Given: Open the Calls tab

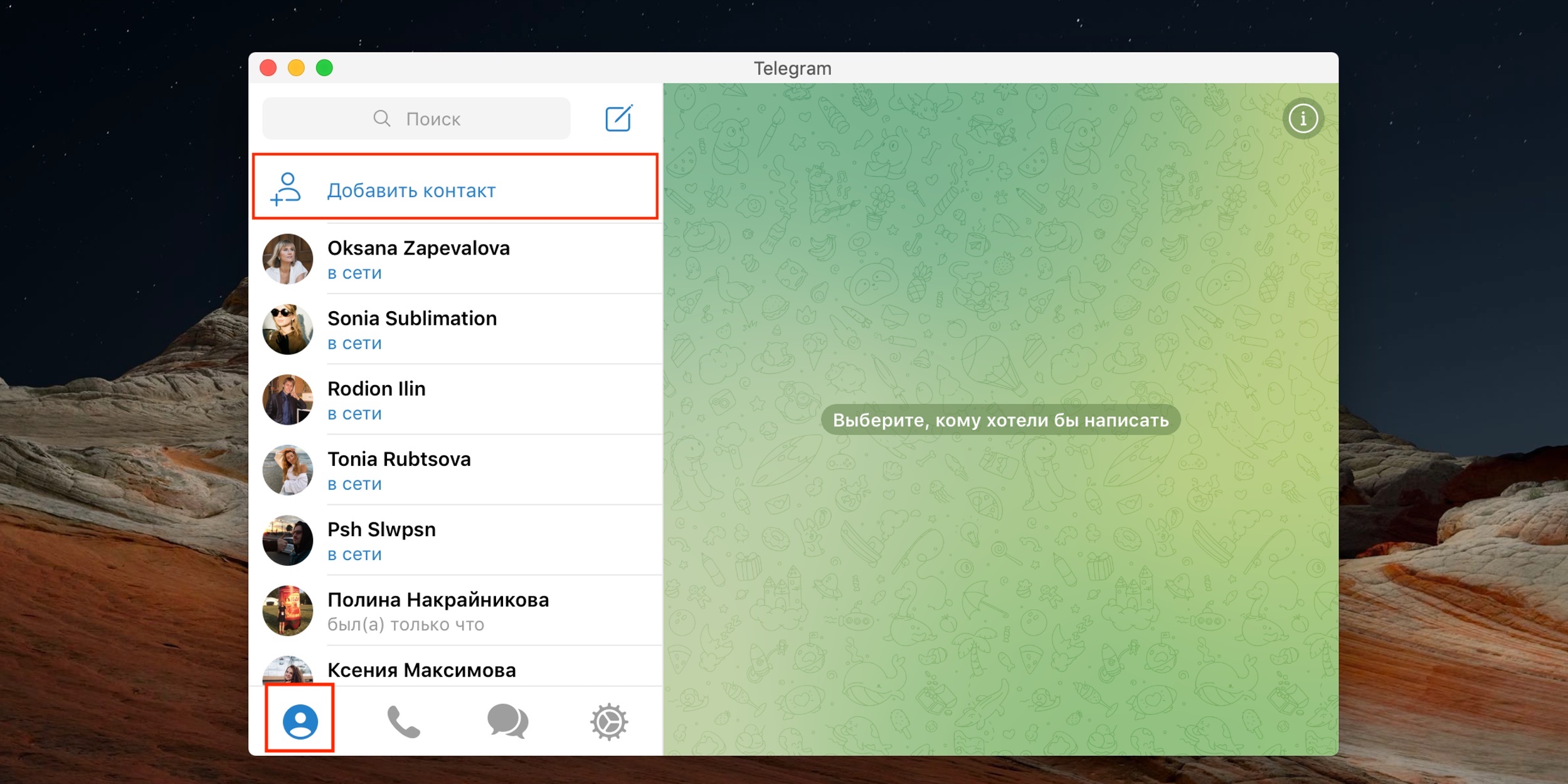Looking at the screenshot, I should (x=403, y=721).
